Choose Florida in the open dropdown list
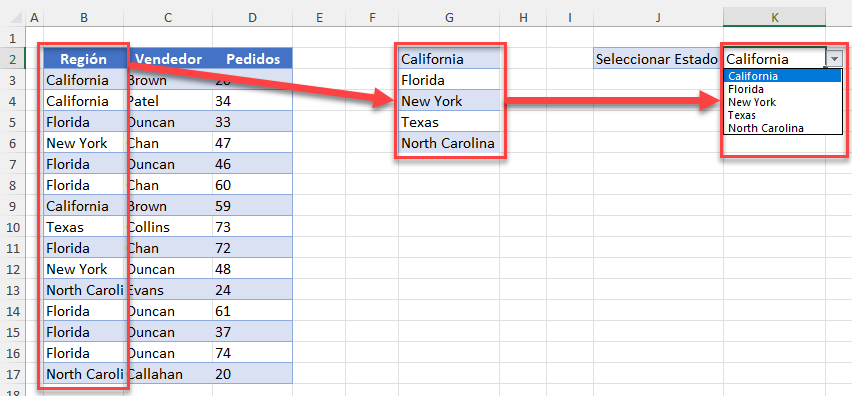852x396 pixels. coord(782,89)
